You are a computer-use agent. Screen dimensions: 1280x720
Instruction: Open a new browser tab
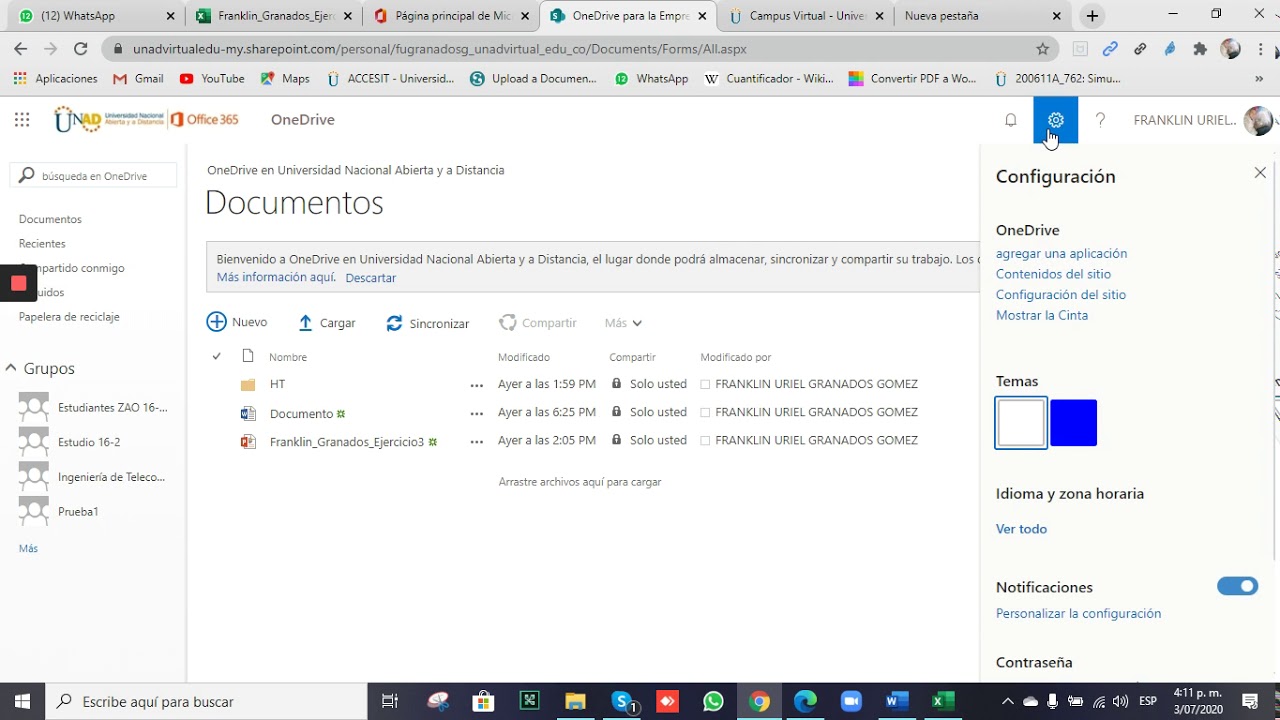click(1092, 16)
